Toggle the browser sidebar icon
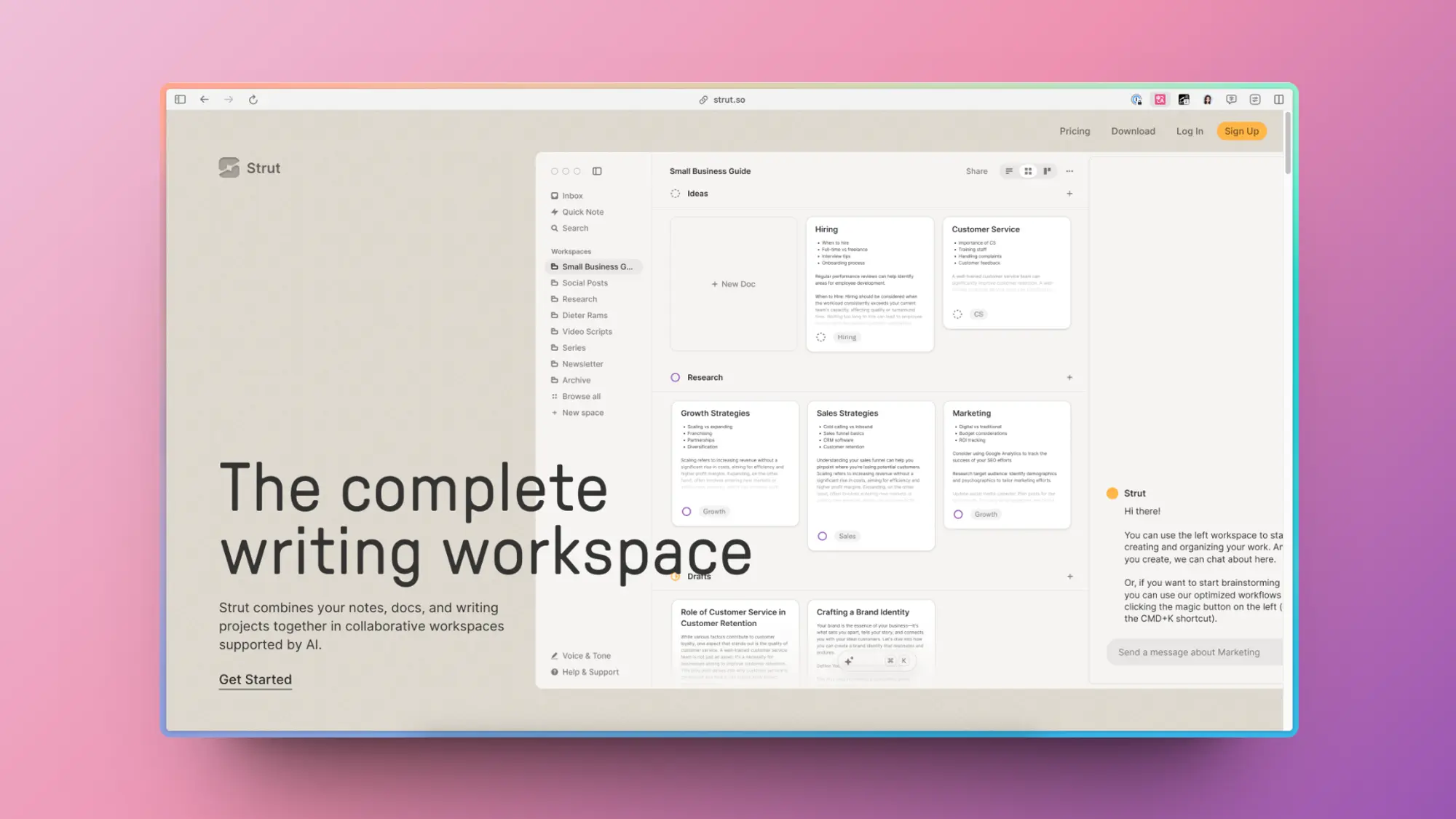Screen dimensions: 1456x819 tap(180, 100)
